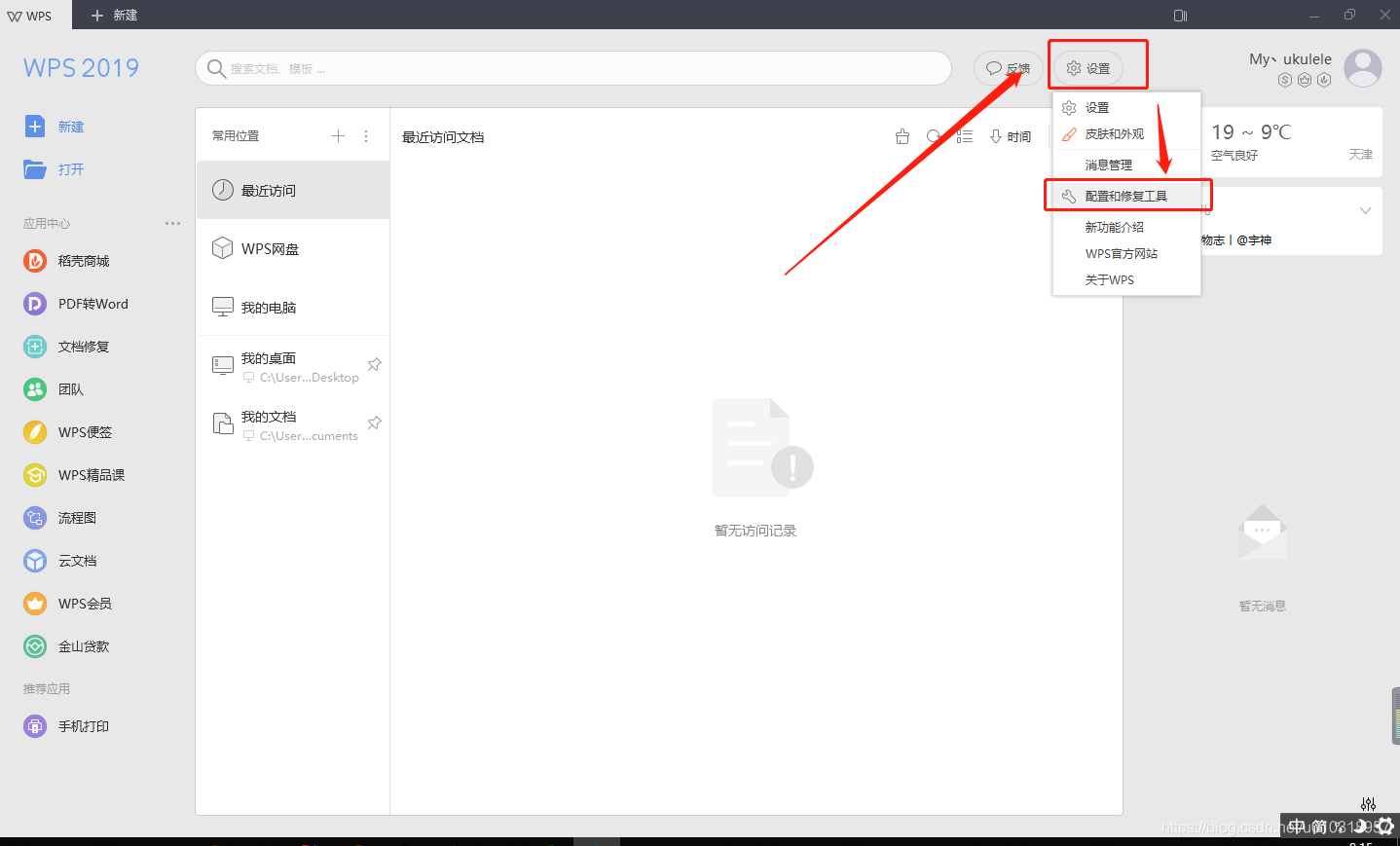Image resolution: width=1400 pixels, height=846 pixels.
Task: Open 文档修复 icon in sidebar
Action: click(35, 347)
